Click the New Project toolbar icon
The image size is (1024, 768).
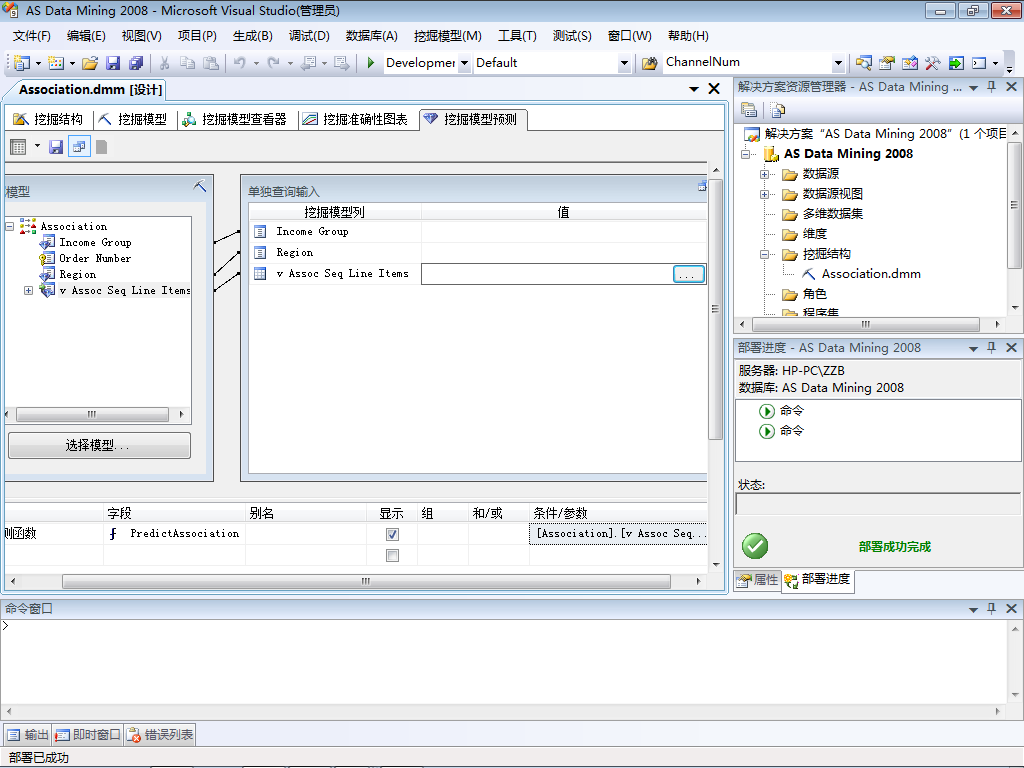[x=22, y=63]
